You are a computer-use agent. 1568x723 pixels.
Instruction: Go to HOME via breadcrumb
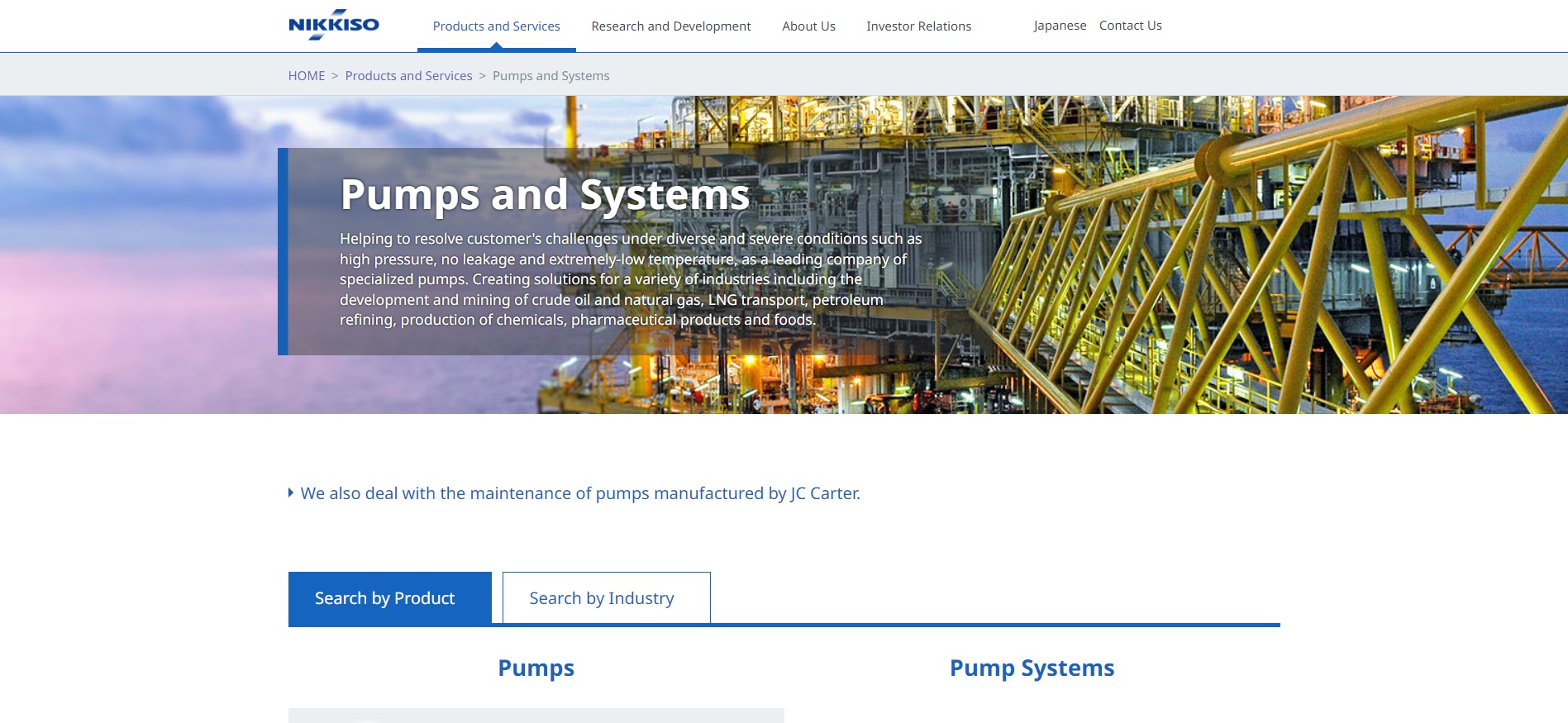pyautogui.click(x=307, y=76)
